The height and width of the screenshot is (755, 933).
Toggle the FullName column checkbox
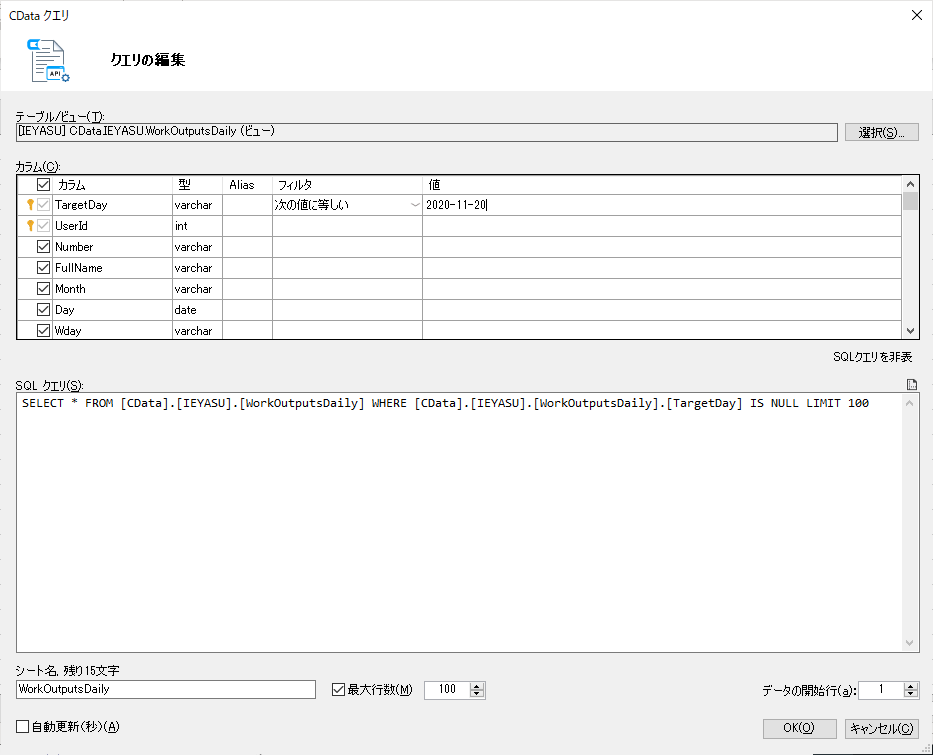point(43,267)
